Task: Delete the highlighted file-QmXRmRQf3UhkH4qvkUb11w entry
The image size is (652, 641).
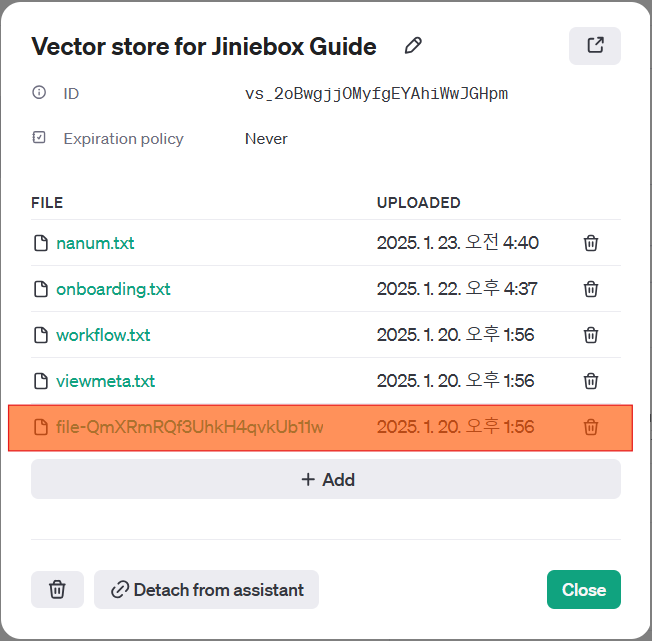Action: (x=591, y=427)
